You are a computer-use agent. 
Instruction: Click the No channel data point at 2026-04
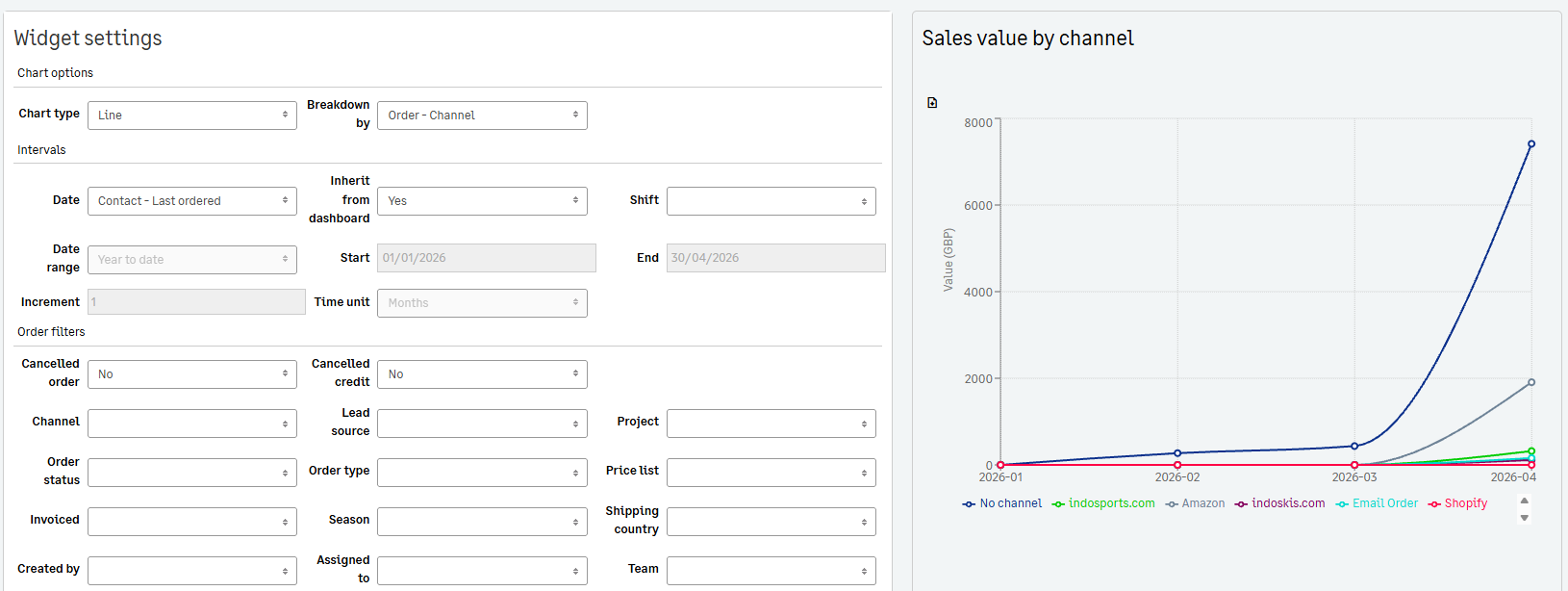click(x=1531, y=144)
